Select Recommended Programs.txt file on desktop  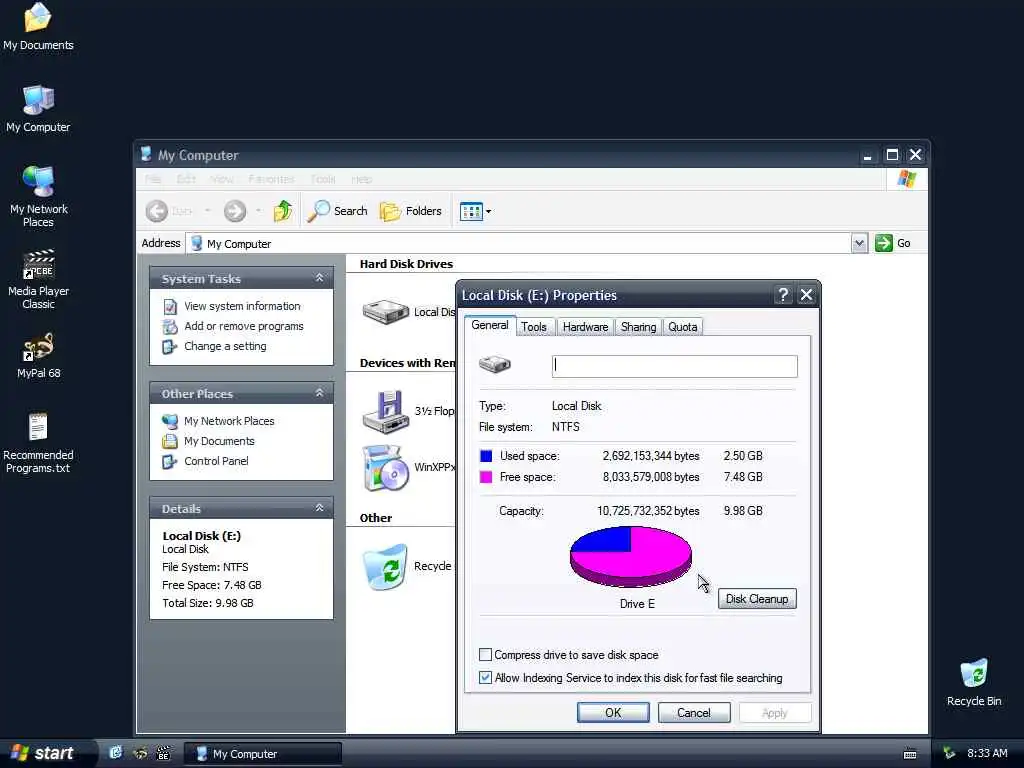(38, 443)
